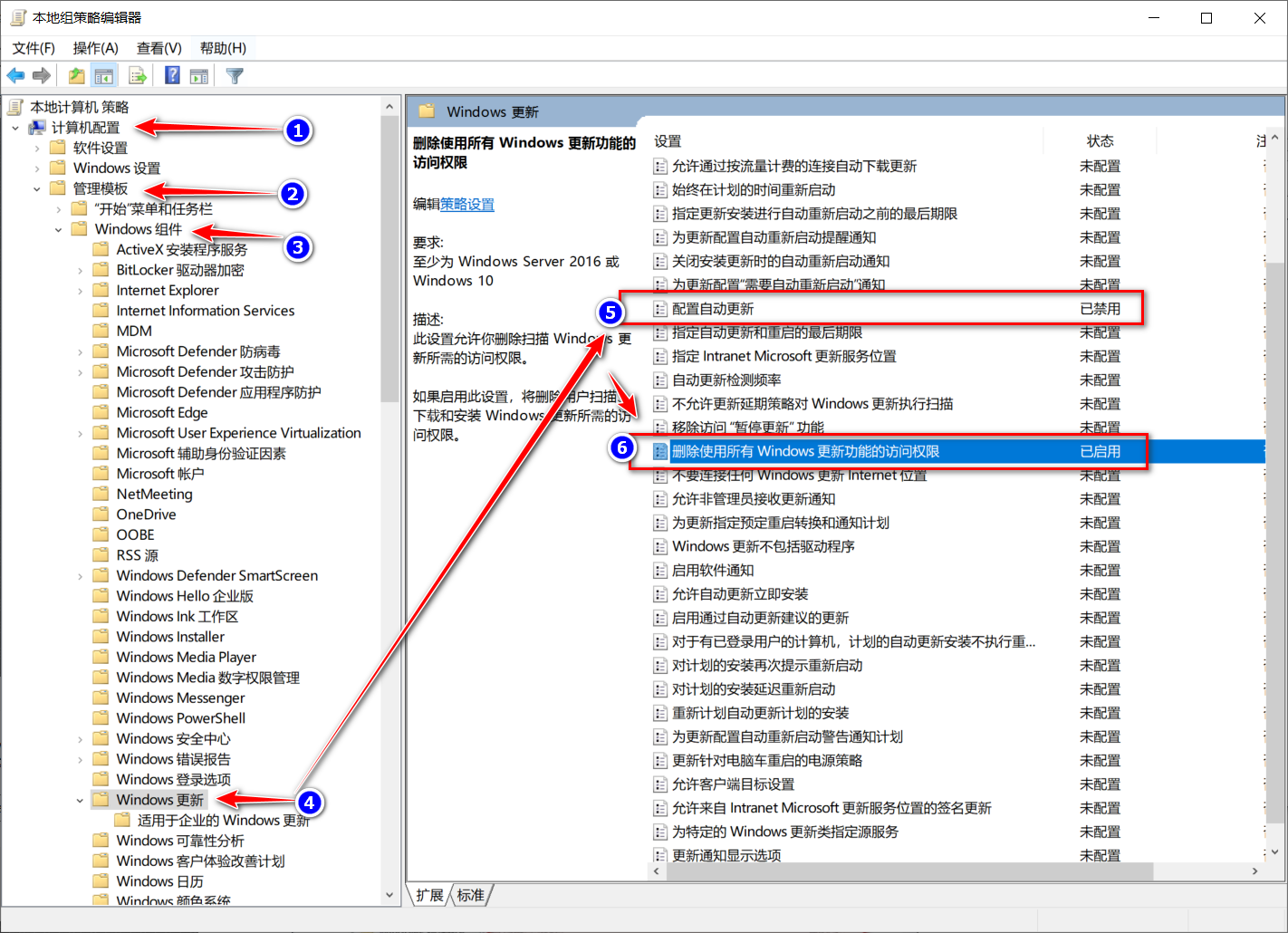The image size is (1288, 933).
Task: Select the Internet Information Services tree item
Action: [206, 311]
